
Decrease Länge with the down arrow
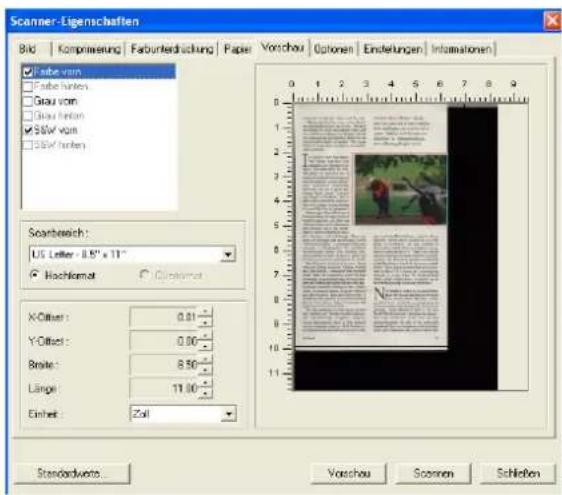coord(205,394)
